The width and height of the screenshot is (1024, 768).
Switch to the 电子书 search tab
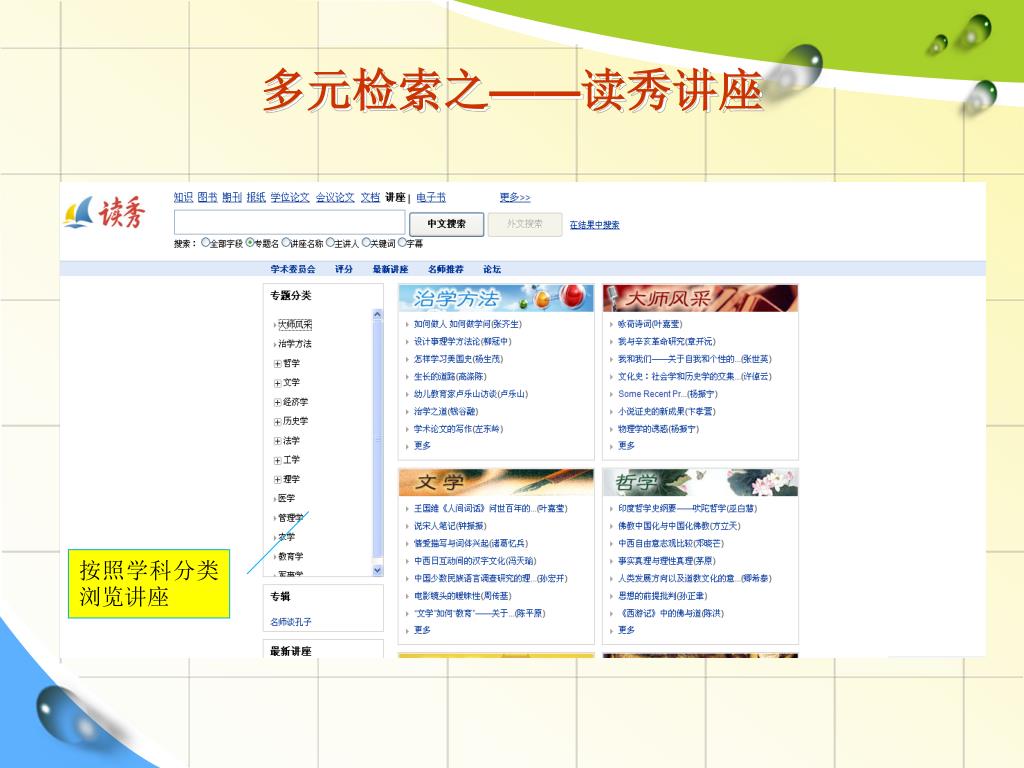431,197
